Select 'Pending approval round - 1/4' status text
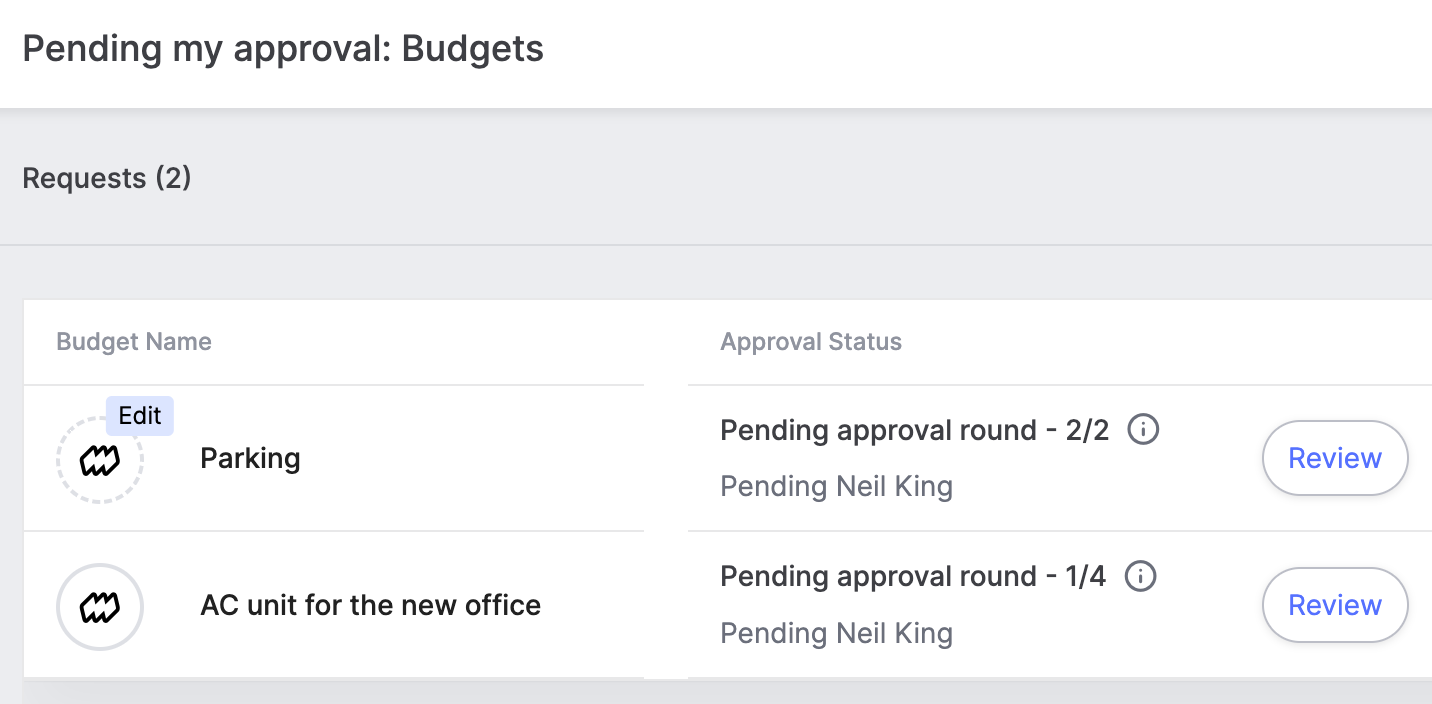Viewport: 1432px width, 704px height. (913, 577)
